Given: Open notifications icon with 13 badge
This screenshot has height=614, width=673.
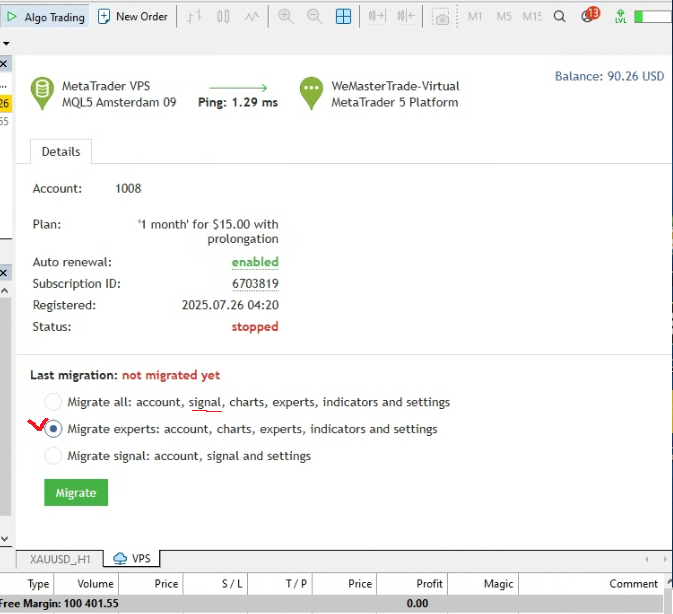Looking at the screenshot, I should pos(589,15).
